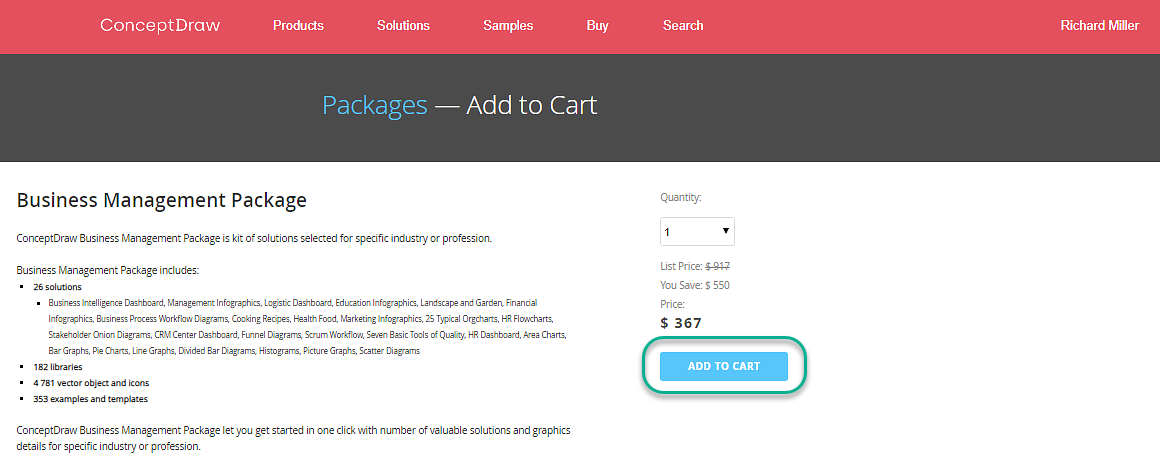Viewport: 1160px width, 460px height.
Task: Follow the blue Packages link
Action: (x=374, y=104)
